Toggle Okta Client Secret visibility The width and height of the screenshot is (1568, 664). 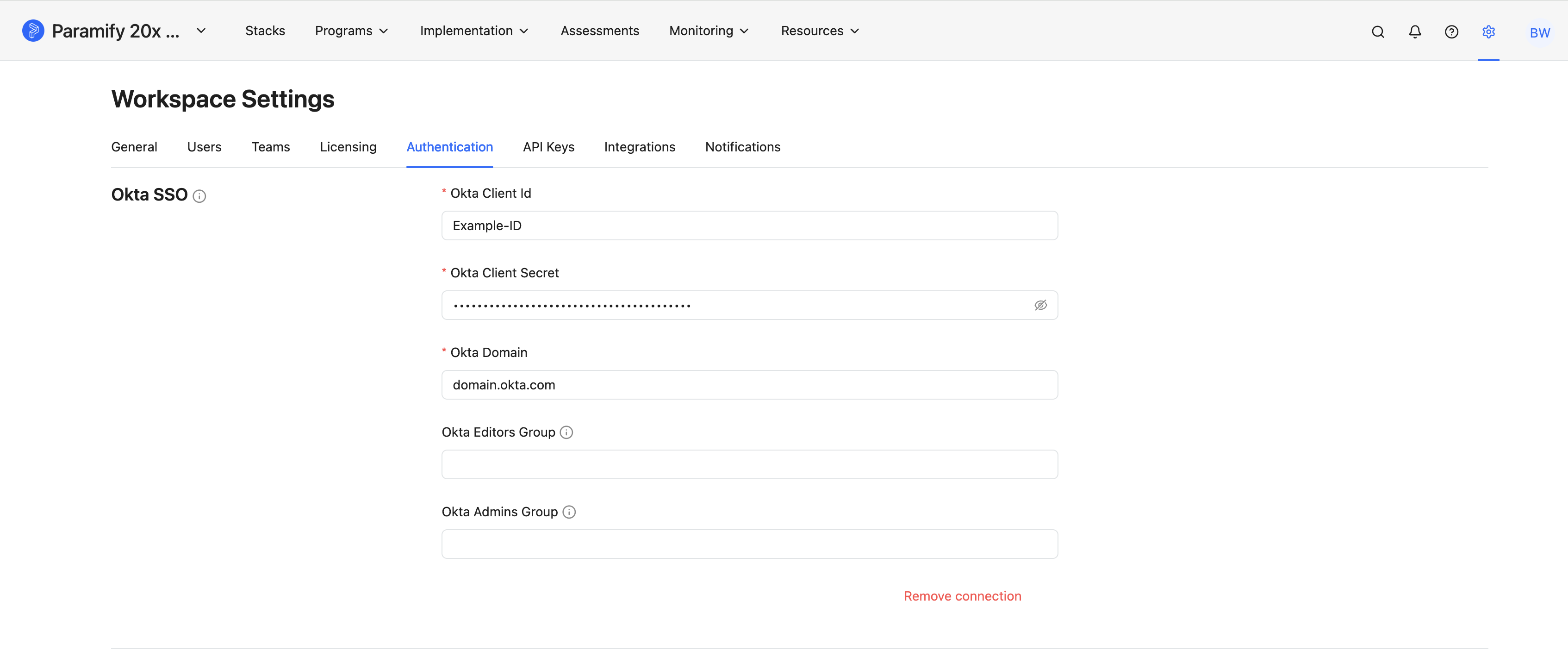(1040, 305)
